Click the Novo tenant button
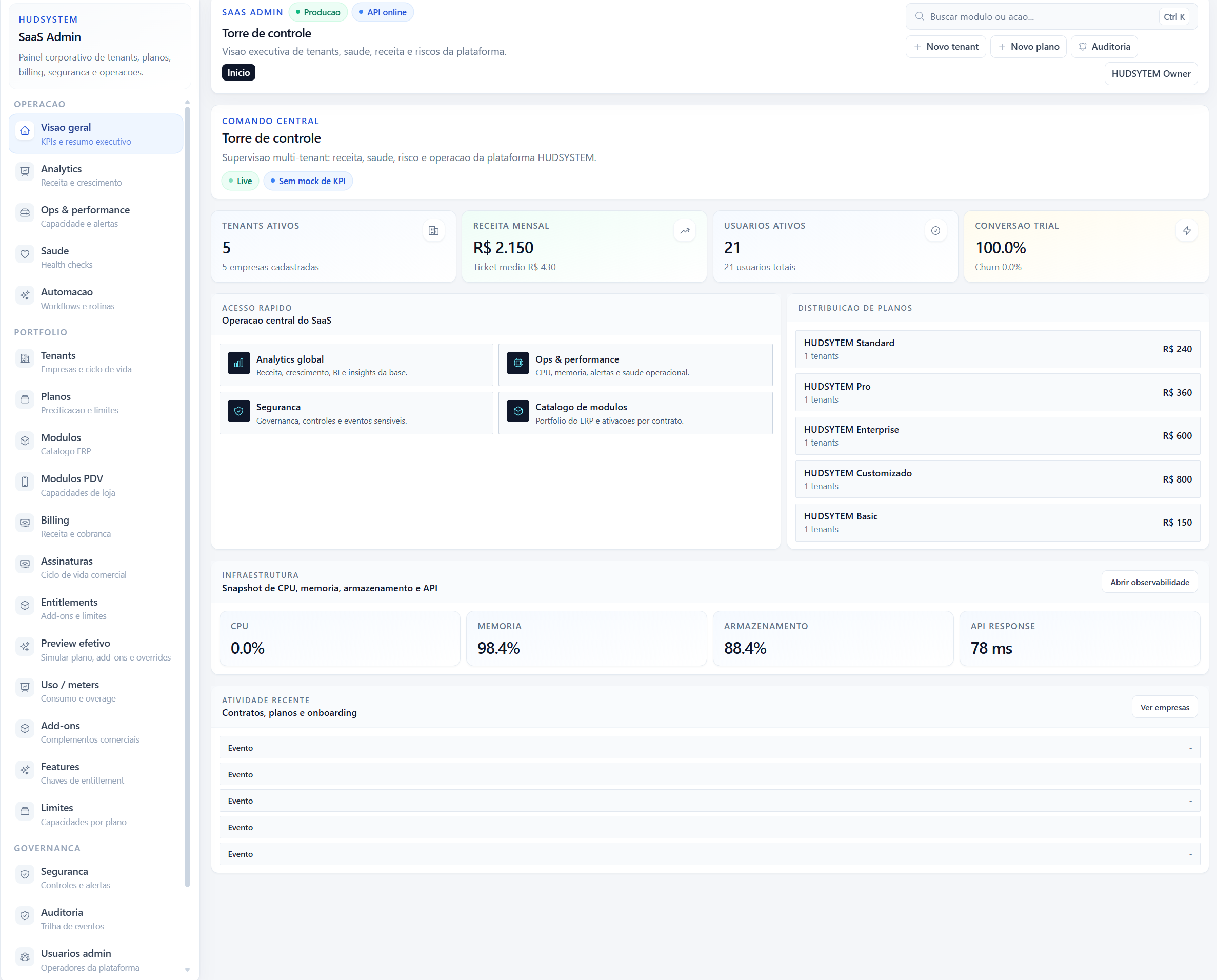This screenshot has width=1217, height=980. [946, 46]
